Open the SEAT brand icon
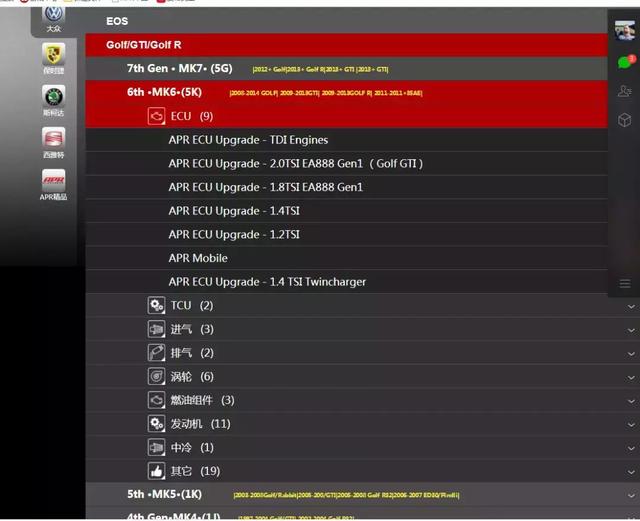This screenshot has width=640, height=521. 53,138
